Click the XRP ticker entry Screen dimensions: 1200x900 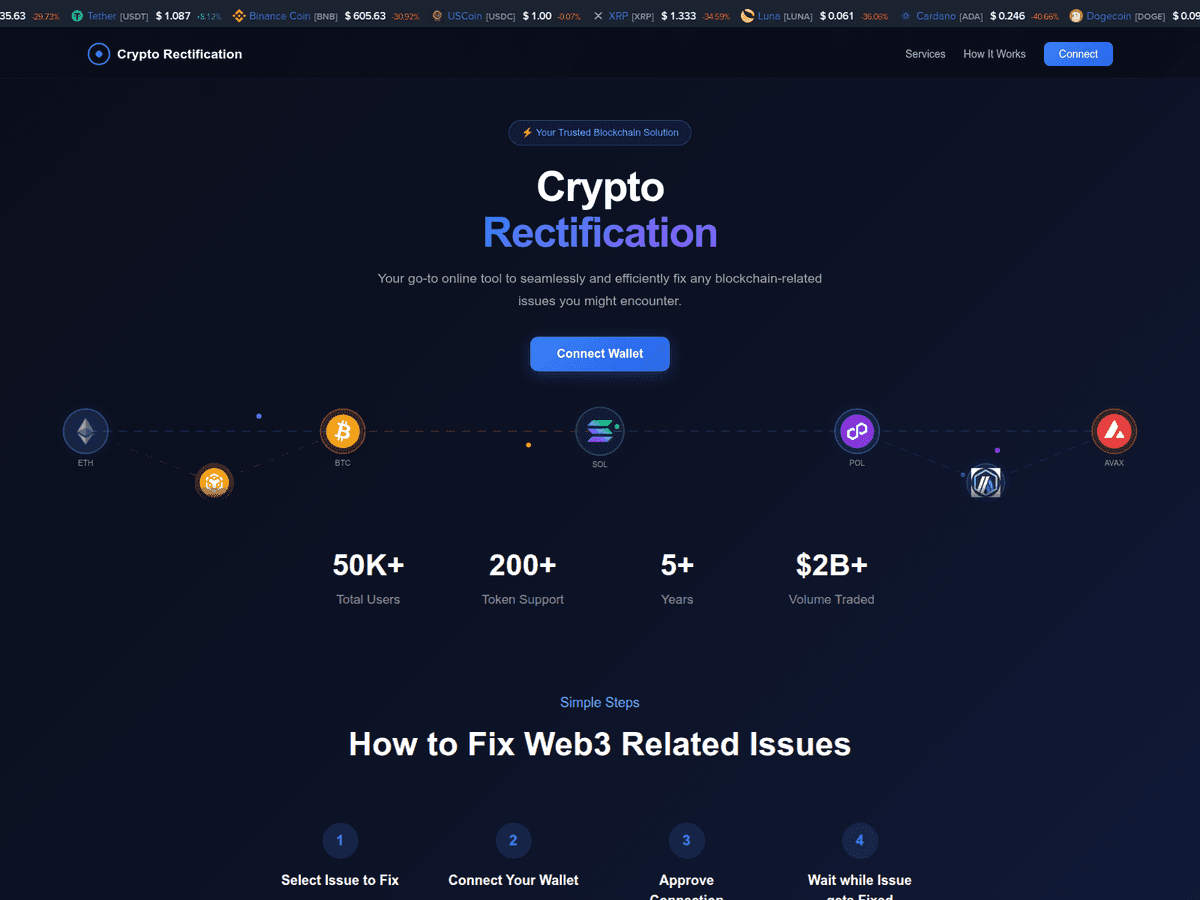pyautogui.click(x=660, y=16)
